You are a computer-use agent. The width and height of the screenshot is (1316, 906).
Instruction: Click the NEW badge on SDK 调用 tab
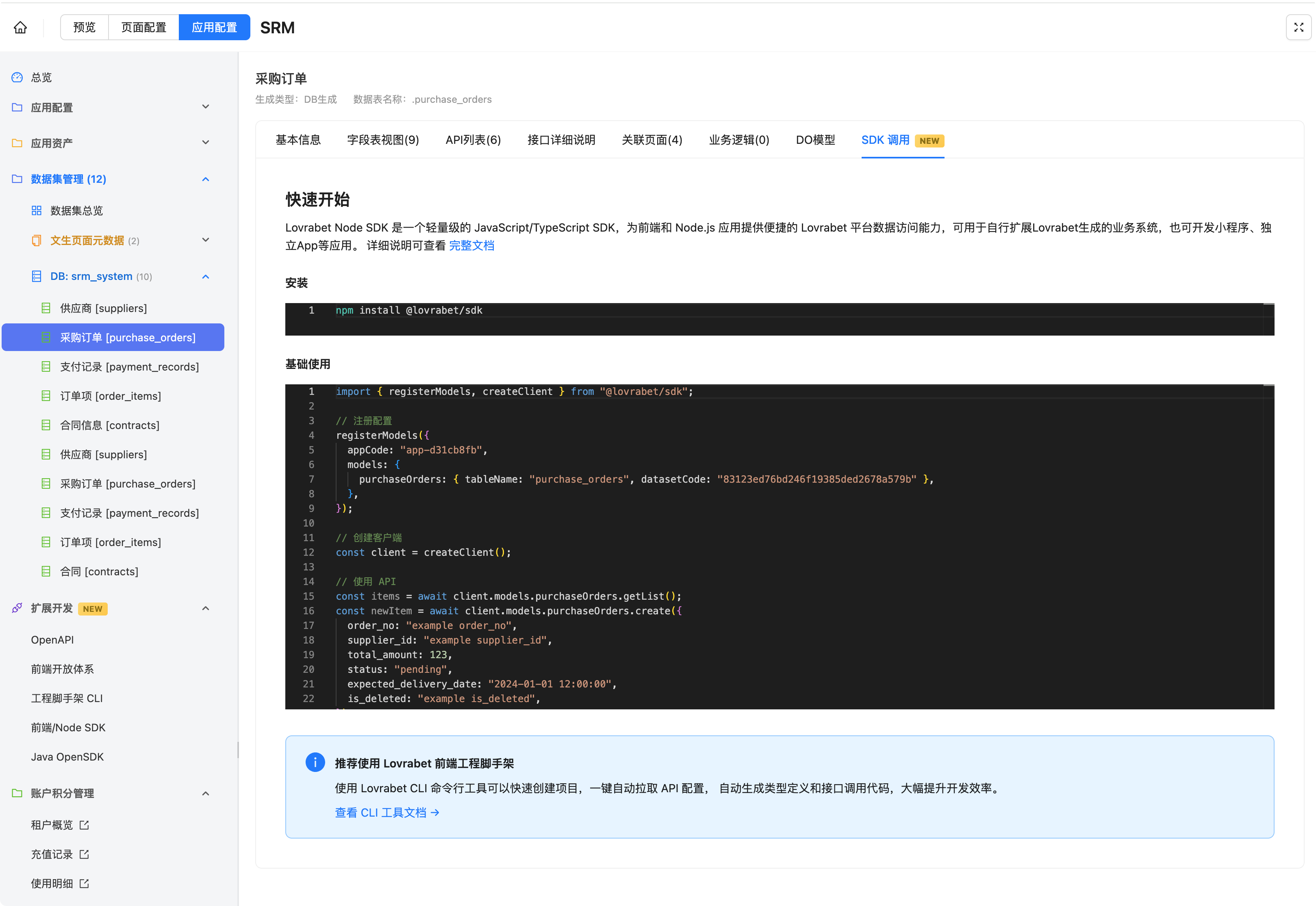click(929, 140)
